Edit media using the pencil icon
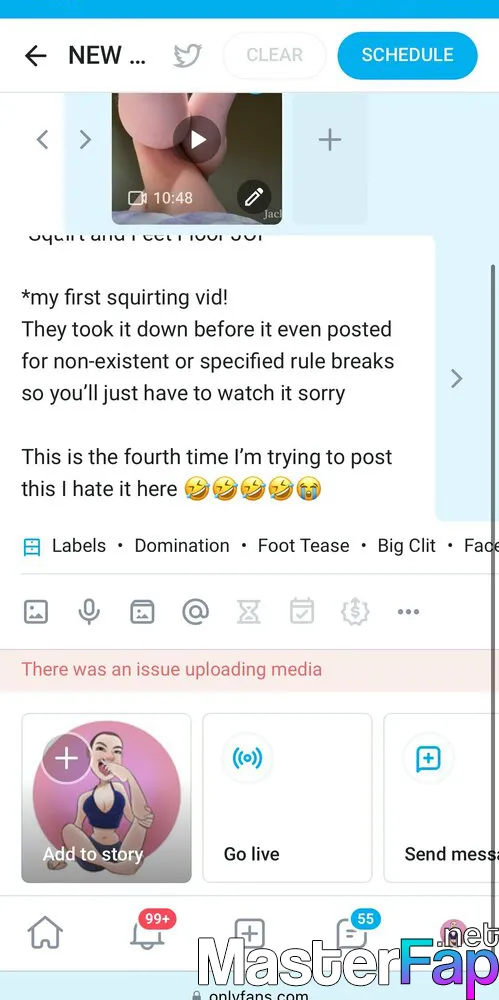 point(254,198)
